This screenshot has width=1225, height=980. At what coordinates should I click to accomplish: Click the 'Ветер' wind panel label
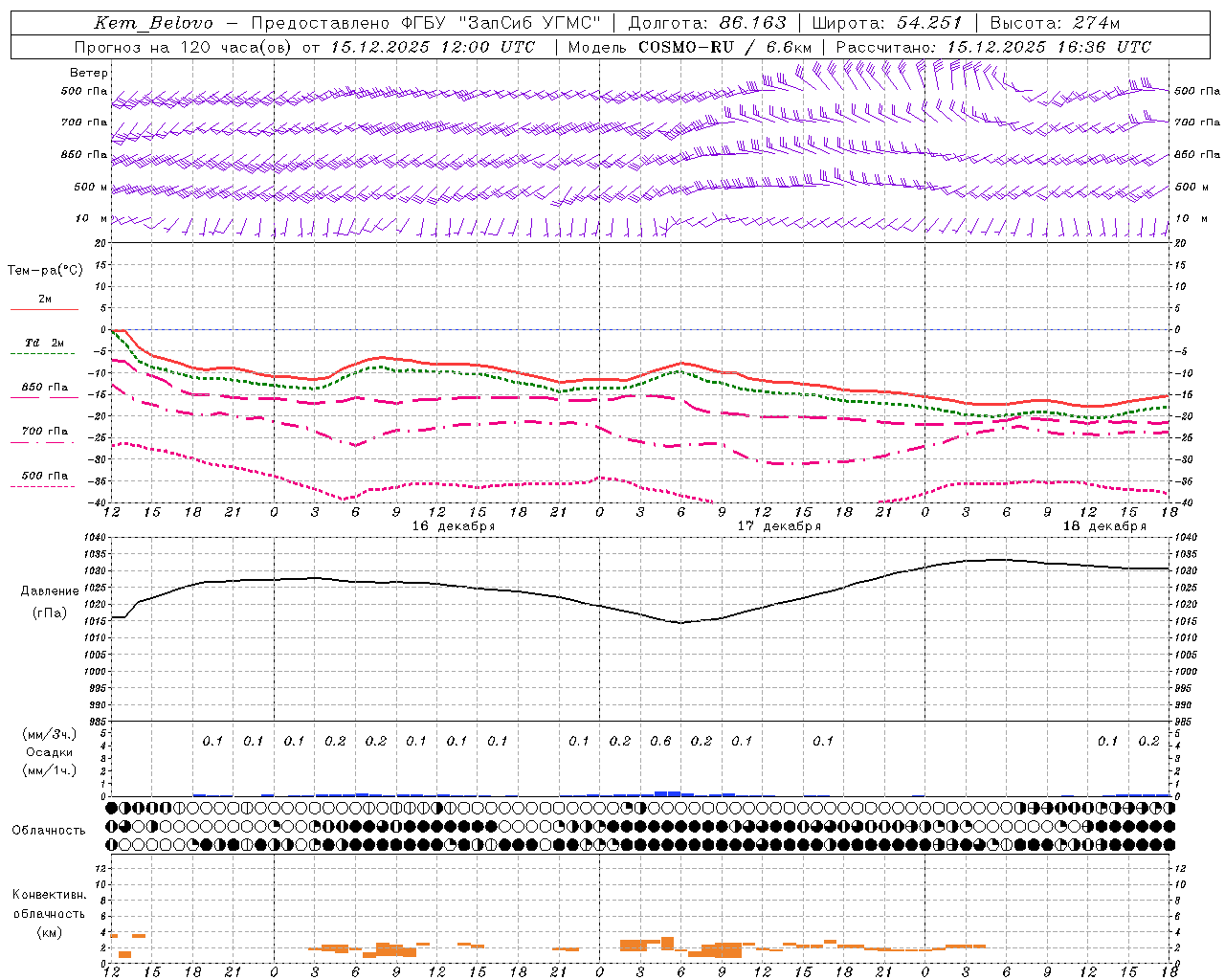89,73
